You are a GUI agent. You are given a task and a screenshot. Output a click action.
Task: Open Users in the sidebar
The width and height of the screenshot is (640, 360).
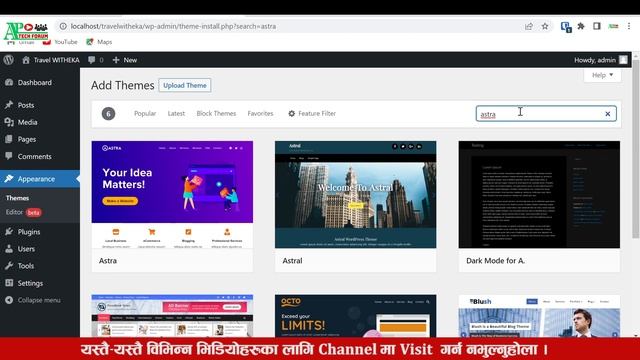tap(40, 249)
